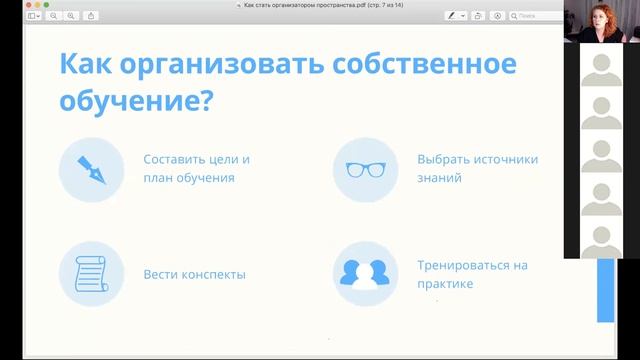The height and width of the screenshot is (360, 640).
Task: Click text 'Выбрать источники знаний'
Action: click(478, 169)
